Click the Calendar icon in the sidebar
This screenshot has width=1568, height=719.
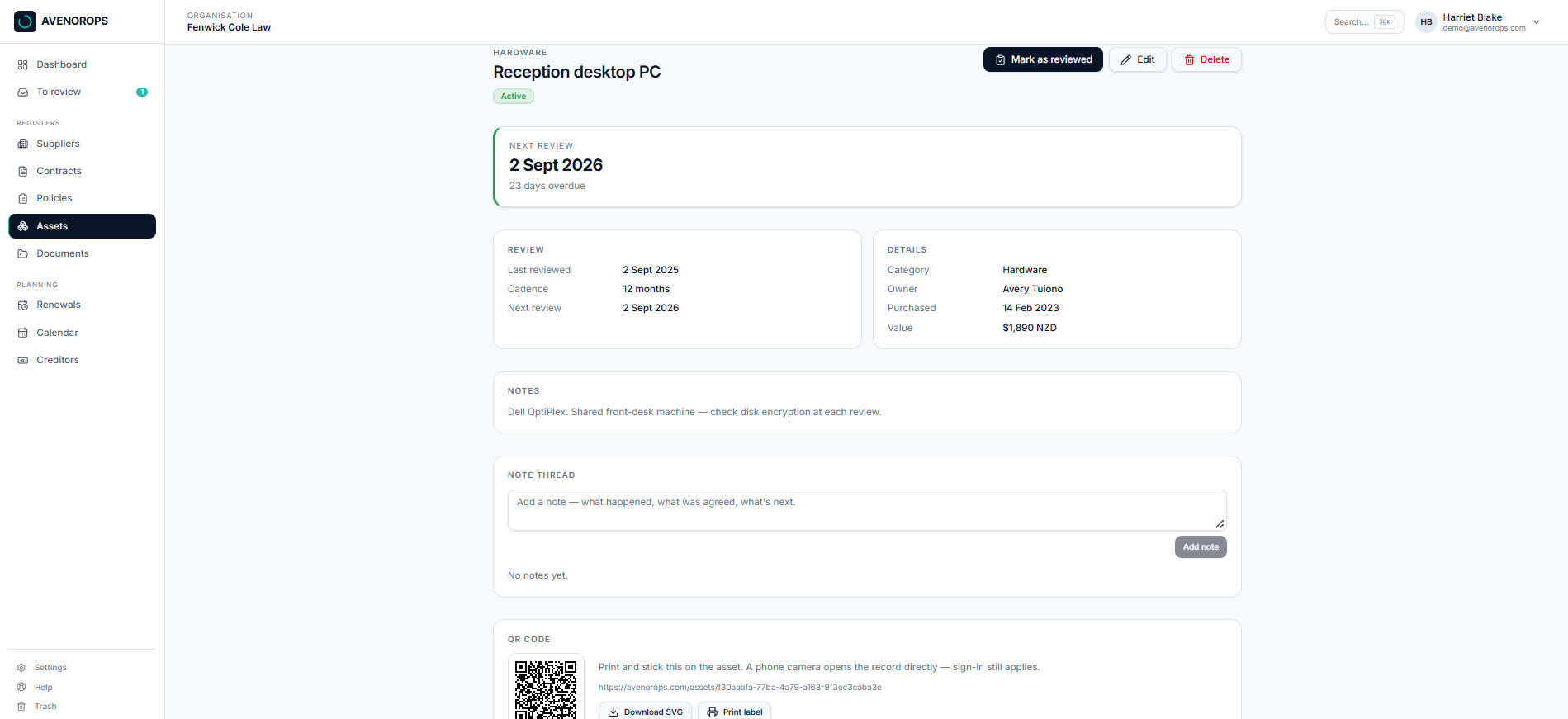pyautogui.click(x=23, y=333)
